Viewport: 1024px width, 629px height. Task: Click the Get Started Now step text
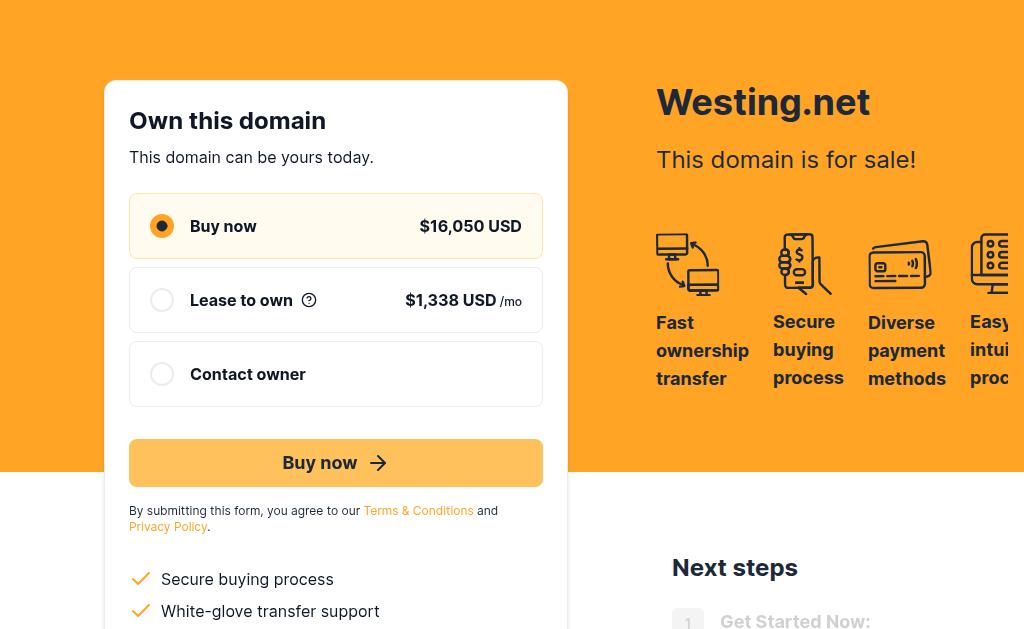pos(795,621)
